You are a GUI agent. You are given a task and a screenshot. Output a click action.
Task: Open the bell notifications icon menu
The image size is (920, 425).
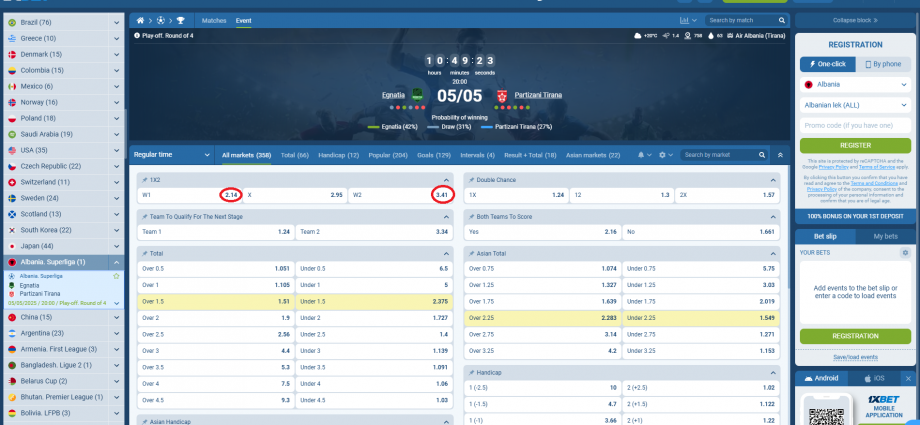644,155
